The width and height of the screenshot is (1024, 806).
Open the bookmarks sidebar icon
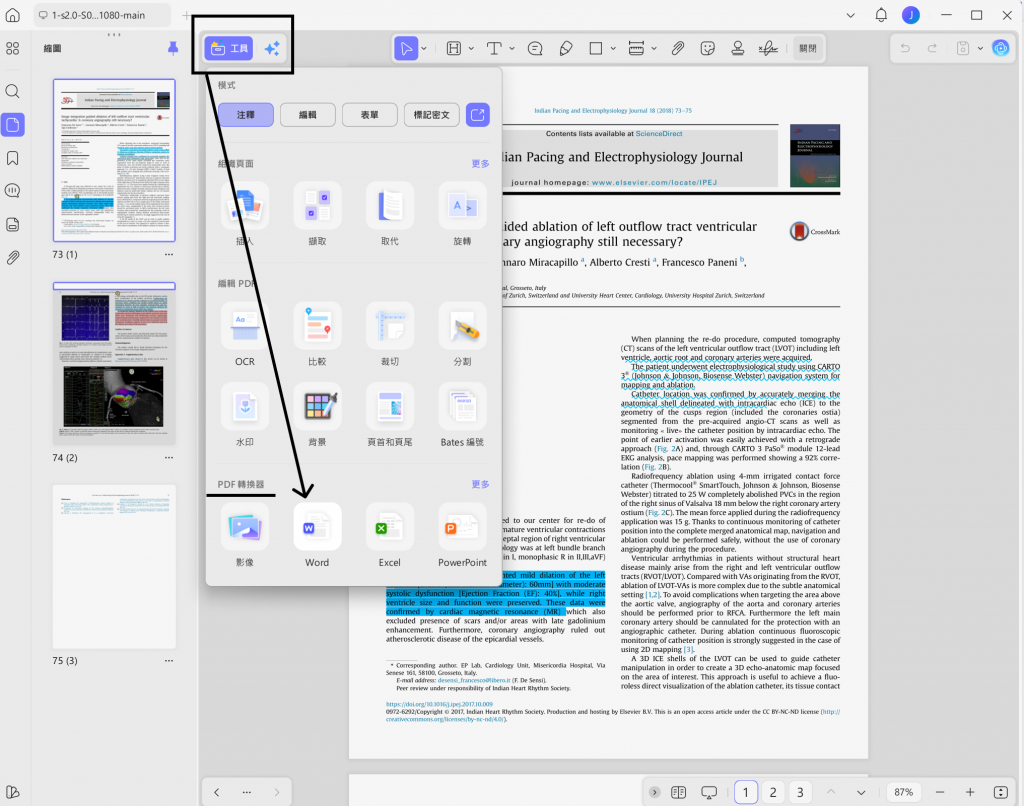(12, 158)
